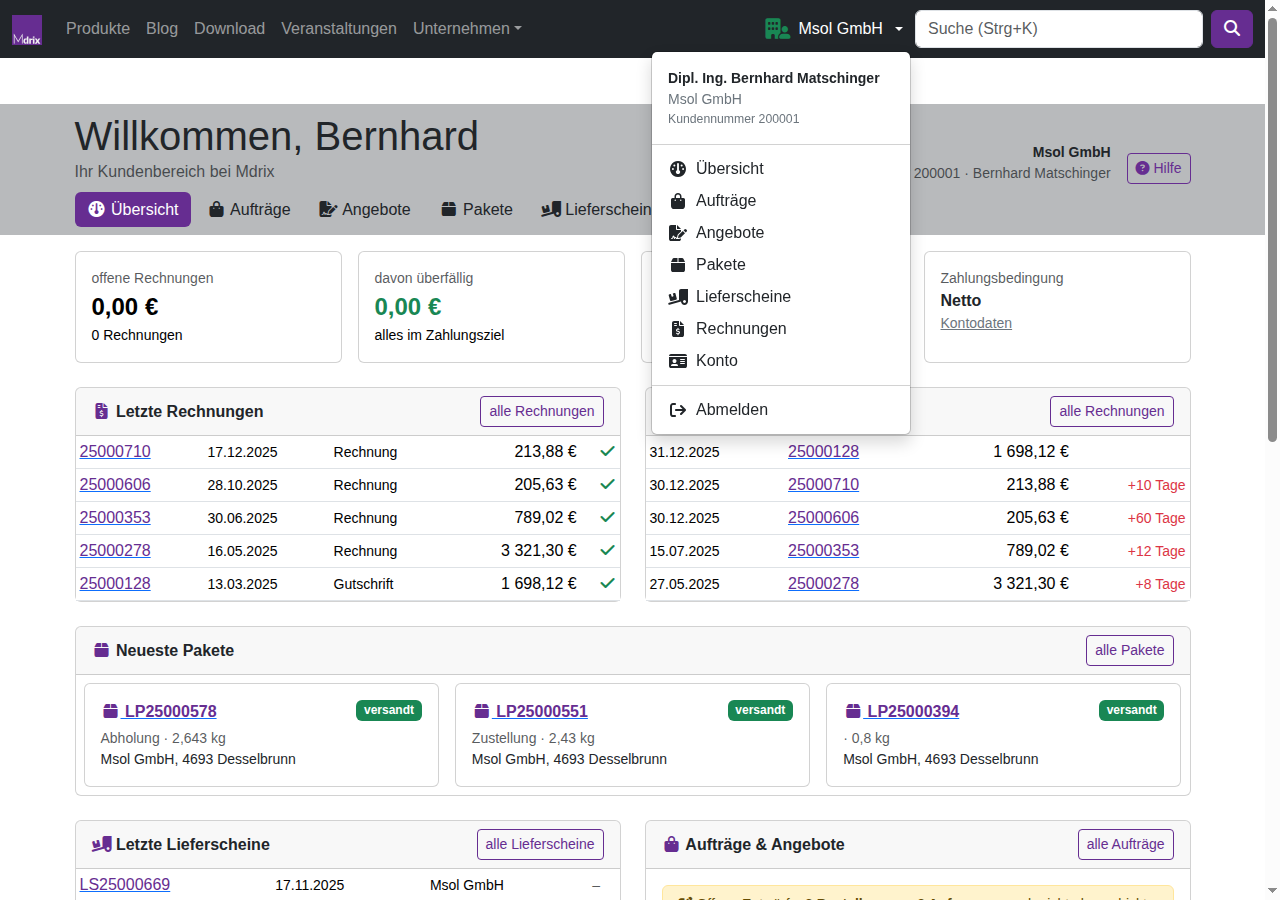
Task: Click the Angebote icon in dropdown menu
Action: pos(678,233)
